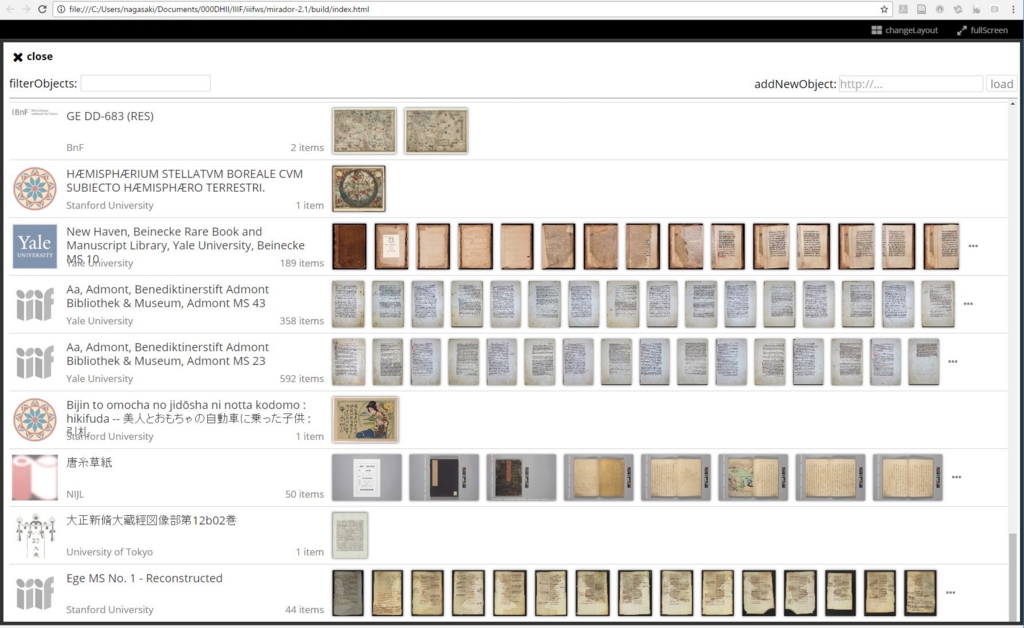1024x628 pixels.
Task: Expand more thumbnails for 唐糸草紙
Action: point(956,477)
